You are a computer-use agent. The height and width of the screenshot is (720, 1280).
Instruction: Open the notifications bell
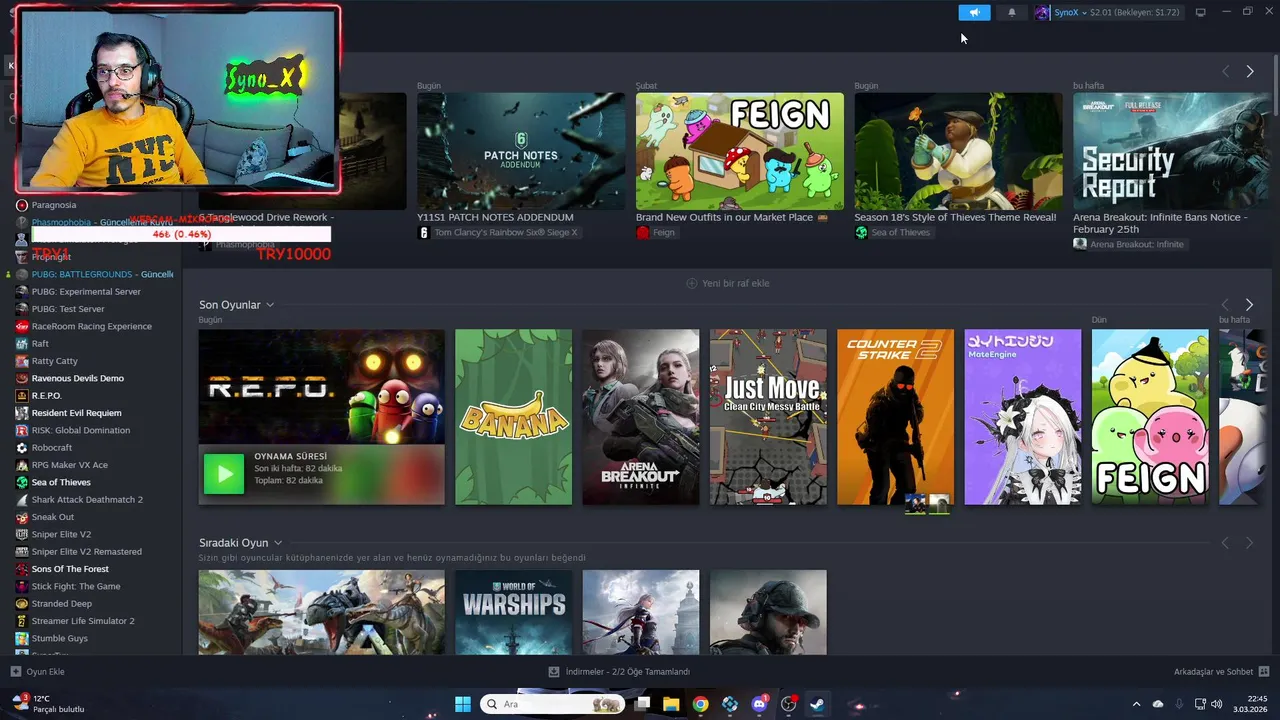[x=1011, y=12]
